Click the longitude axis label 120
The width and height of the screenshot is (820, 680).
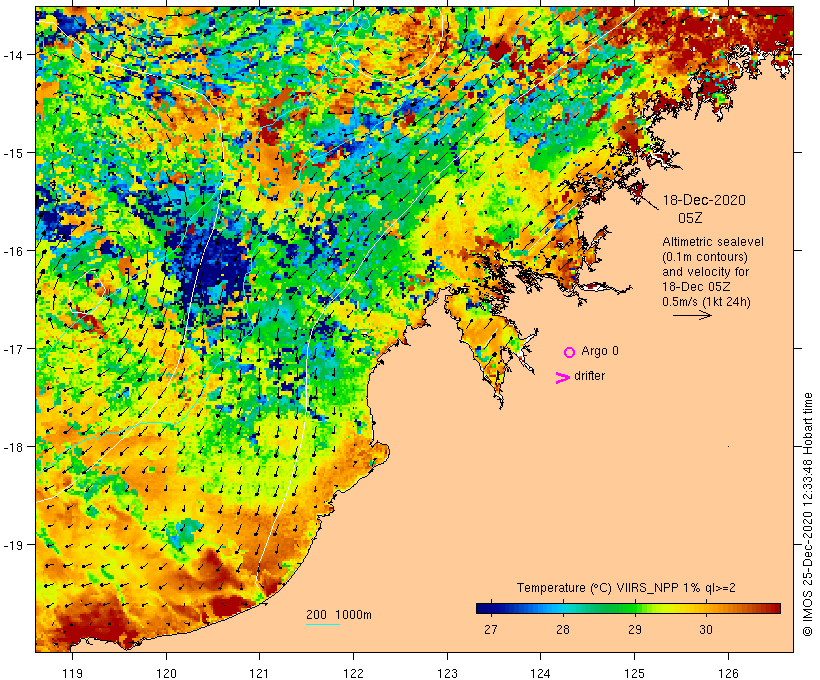[166, 673]
